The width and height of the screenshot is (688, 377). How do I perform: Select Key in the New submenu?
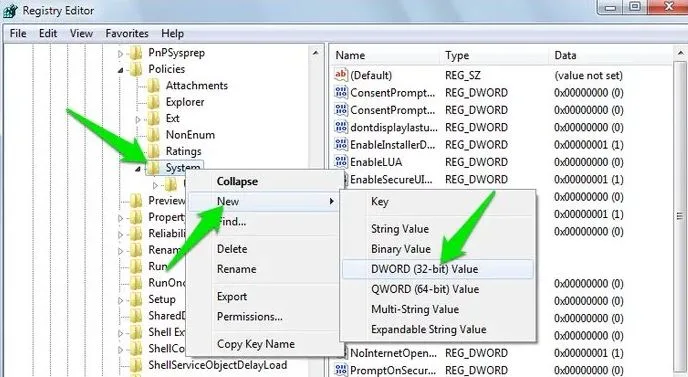tap(438, 201)
